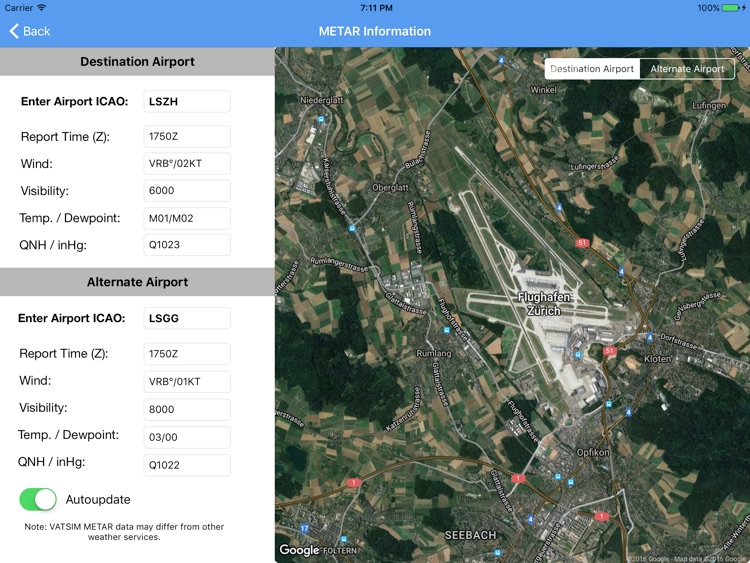Tap the Oberglatt label on the map

pyautogui.click(x=390, y=188)
